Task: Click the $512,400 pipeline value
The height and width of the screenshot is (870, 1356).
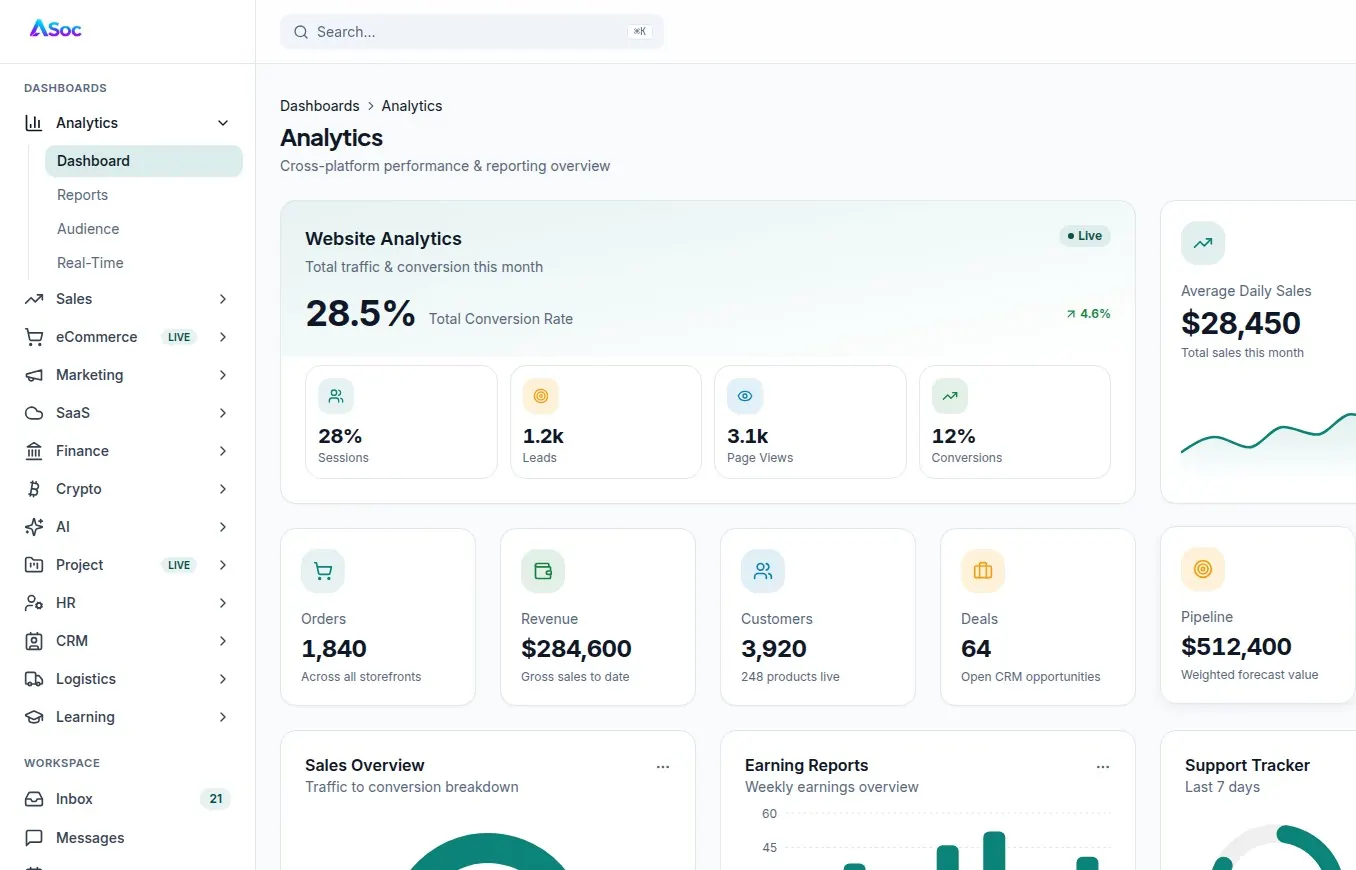Action: (x=1236, y=646)
